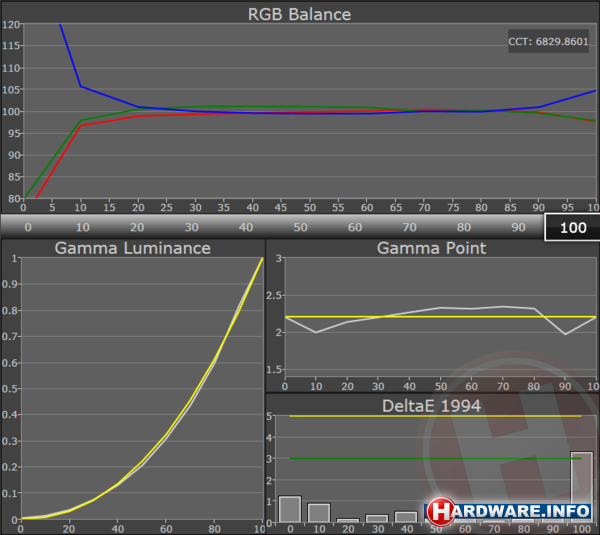Viewport: 600px width, 535px height.
Task: Click the Gamma Point panel title
Action: pos(431,248)
